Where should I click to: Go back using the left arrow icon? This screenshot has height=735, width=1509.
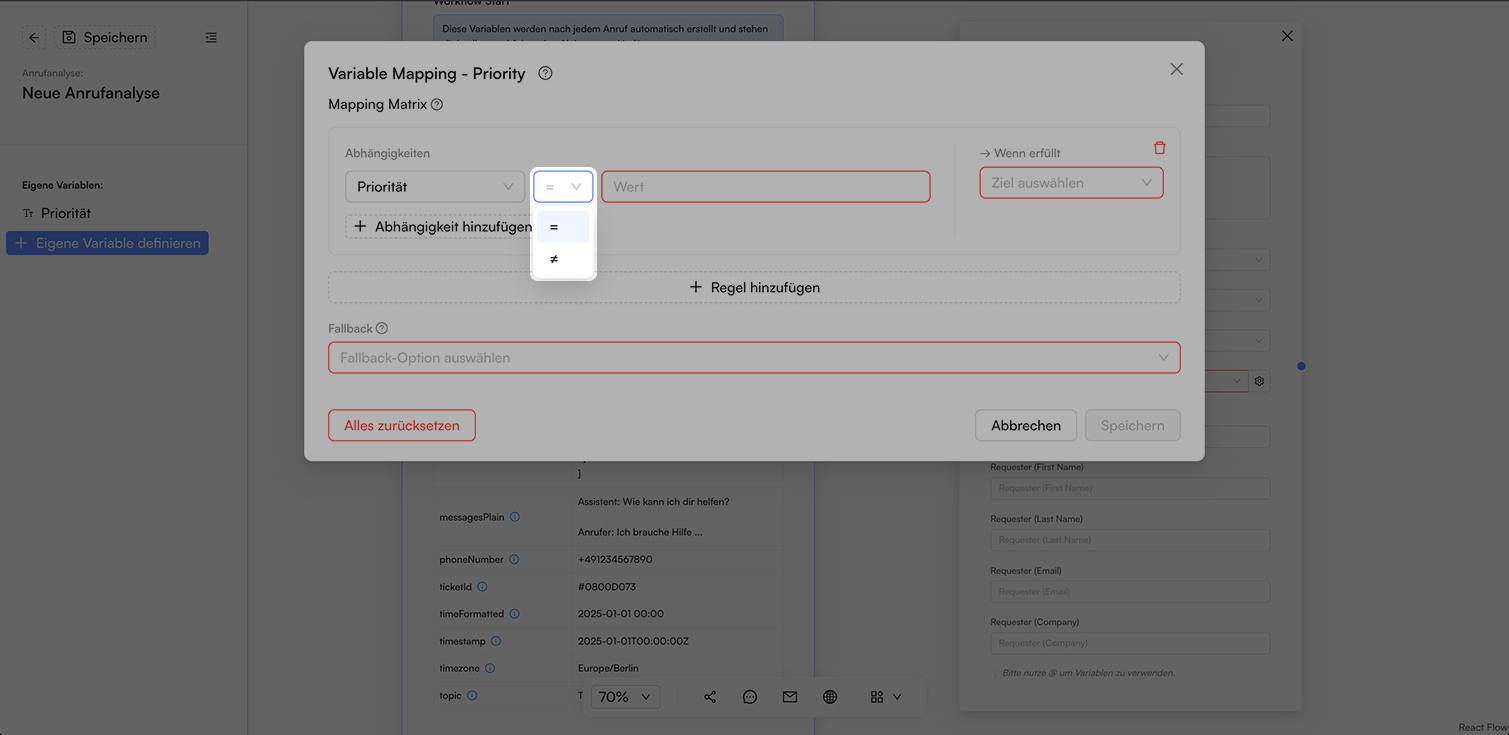point(34,38)
